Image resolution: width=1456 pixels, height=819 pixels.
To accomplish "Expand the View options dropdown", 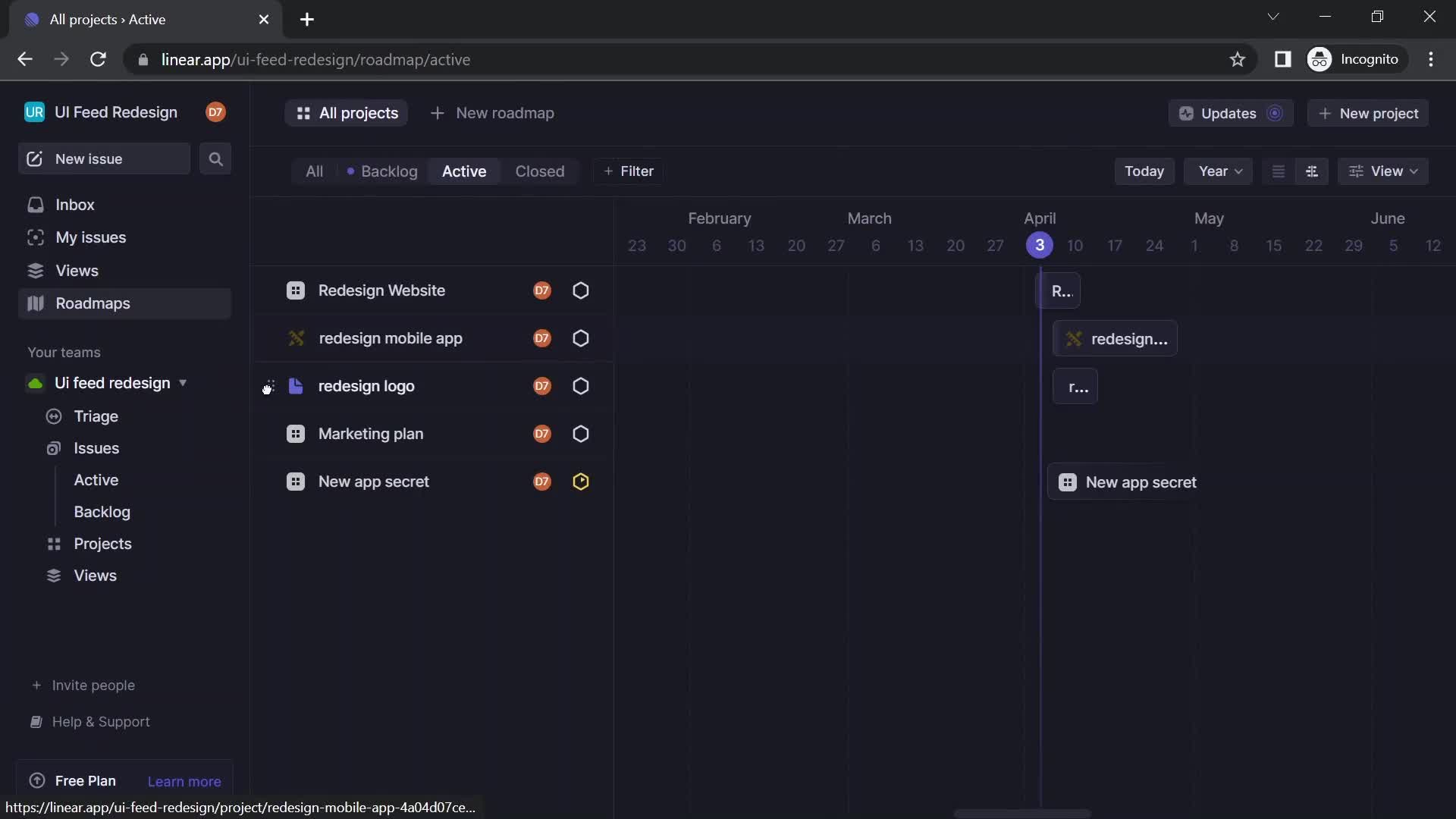I will (x=1385, y=170).
